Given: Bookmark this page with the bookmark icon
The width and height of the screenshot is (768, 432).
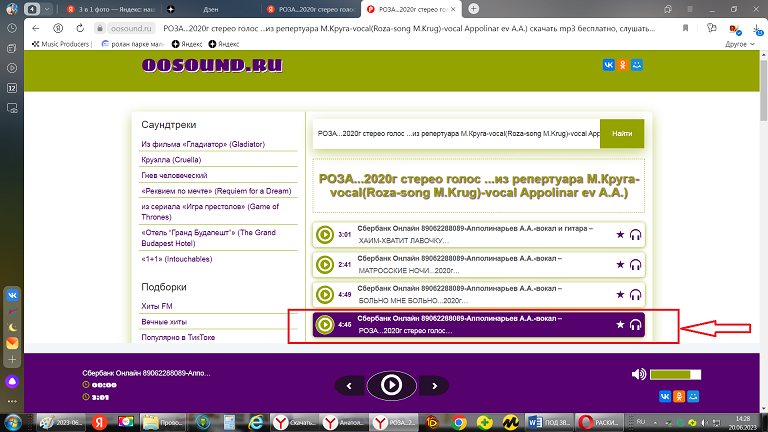Looking at the screenshot, I should [685, 28].
